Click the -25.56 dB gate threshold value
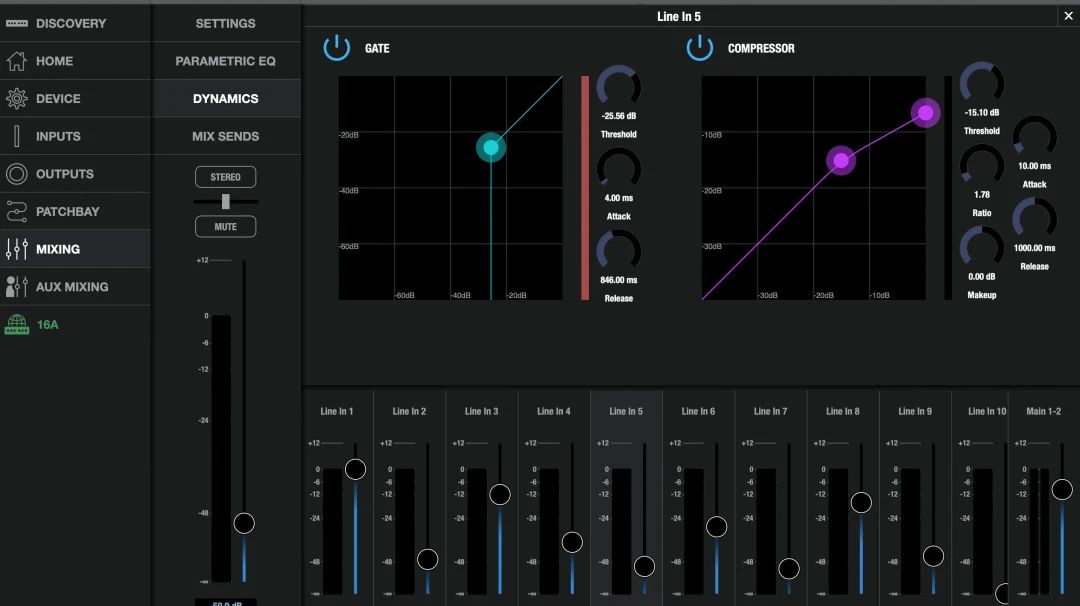 pyautogui.click(x=619, y=116)
